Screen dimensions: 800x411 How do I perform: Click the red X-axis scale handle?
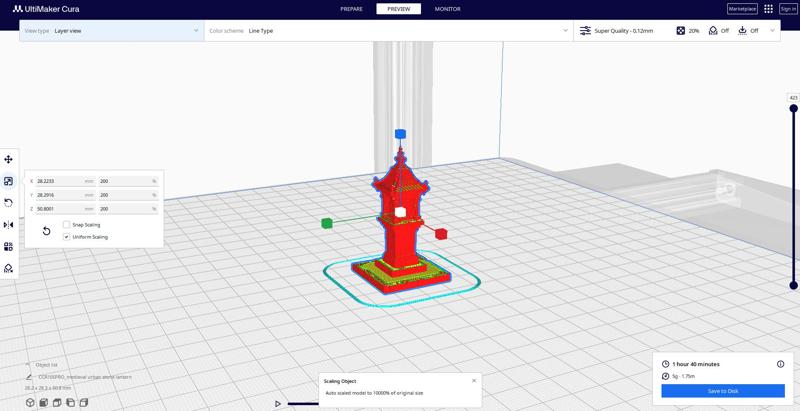441,234
